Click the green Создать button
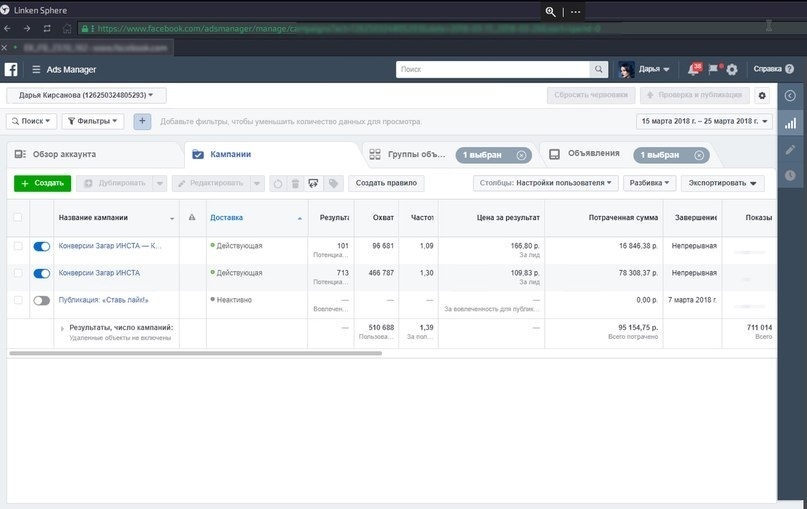The height and width of the screenshot is (509, 807). (42, 183)
